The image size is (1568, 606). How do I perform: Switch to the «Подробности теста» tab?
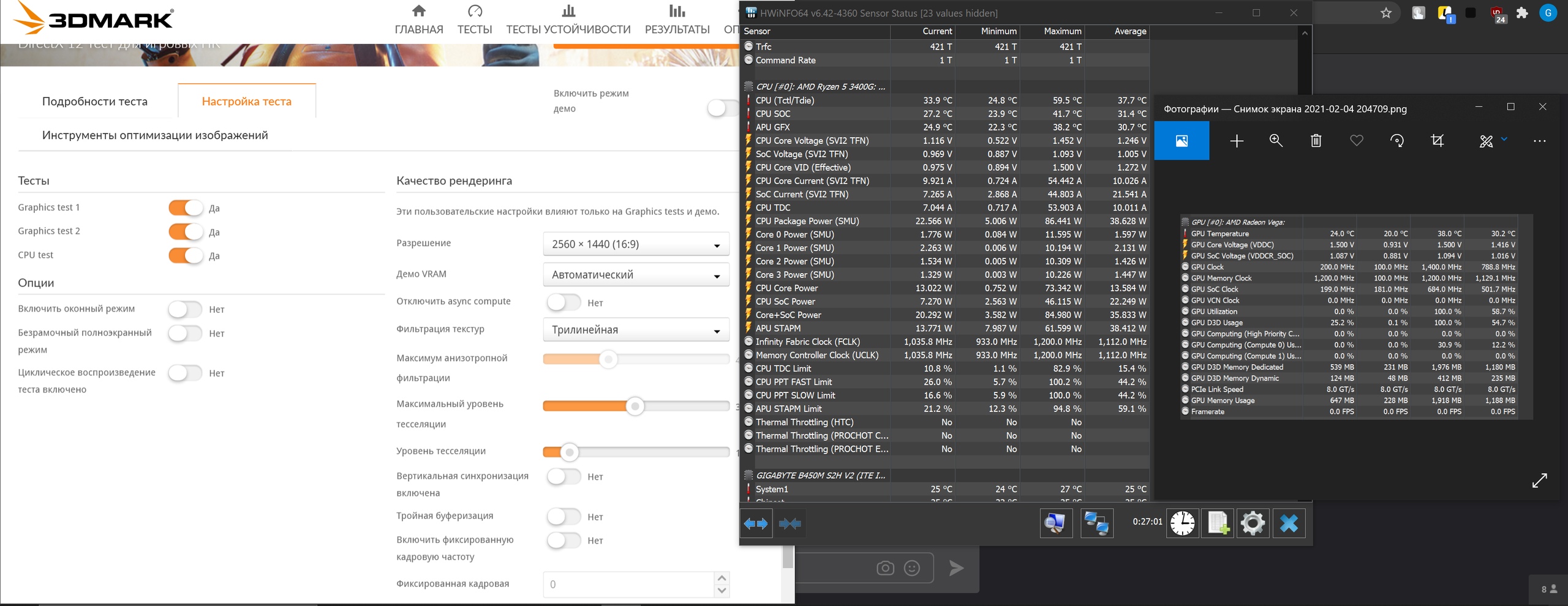point(95,102)
